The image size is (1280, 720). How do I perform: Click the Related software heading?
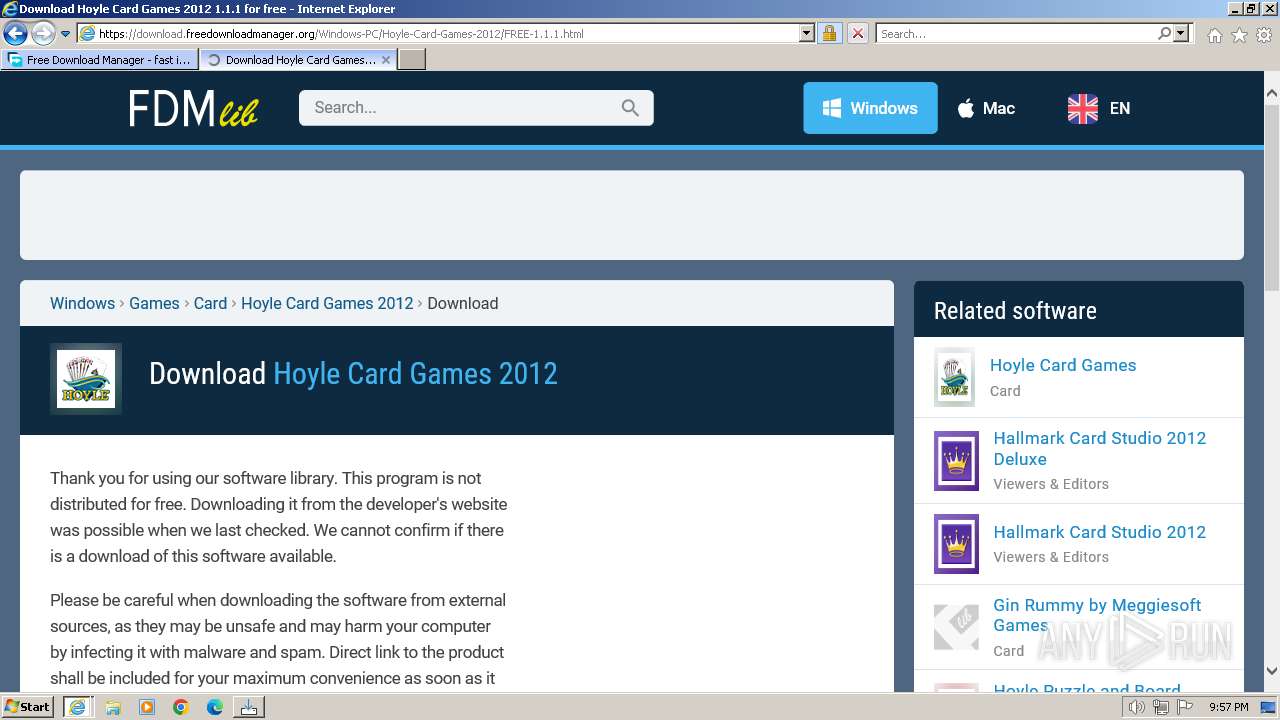tap(1015, 311)
